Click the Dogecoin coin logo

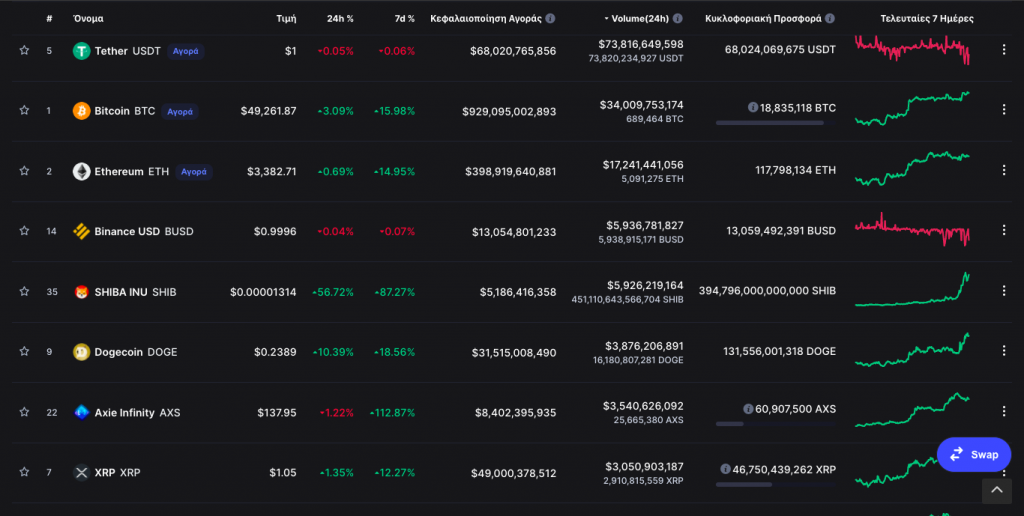click(x=81, y=352)
